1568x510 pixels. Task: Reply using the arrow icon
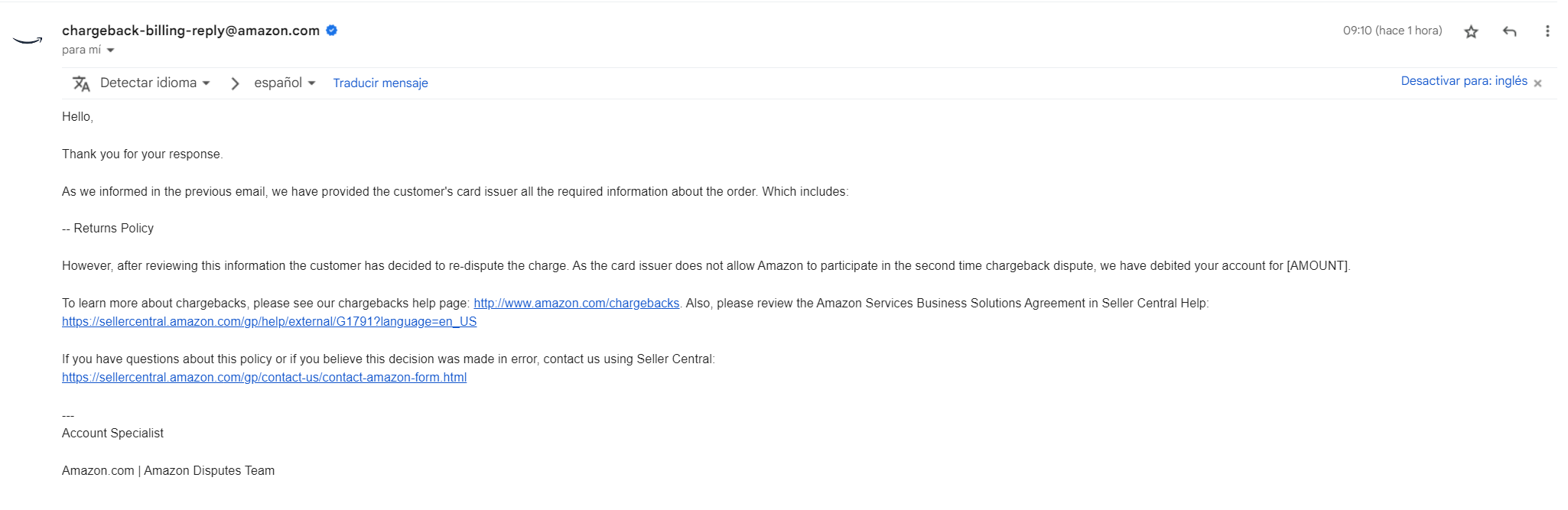coord(1509,31)
